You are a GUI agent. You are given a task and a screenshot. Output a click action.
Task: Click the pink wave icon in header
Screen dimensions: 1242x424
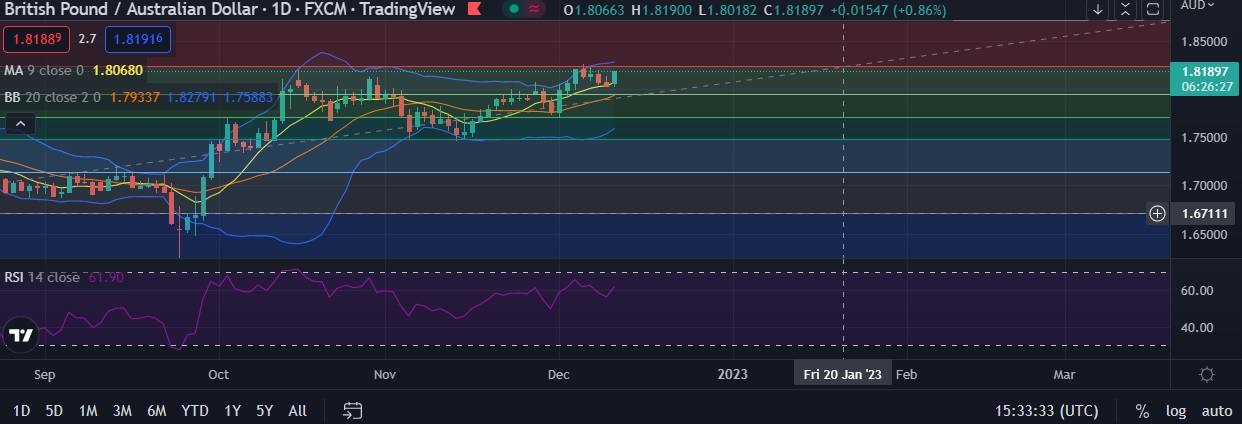[536, 10]
